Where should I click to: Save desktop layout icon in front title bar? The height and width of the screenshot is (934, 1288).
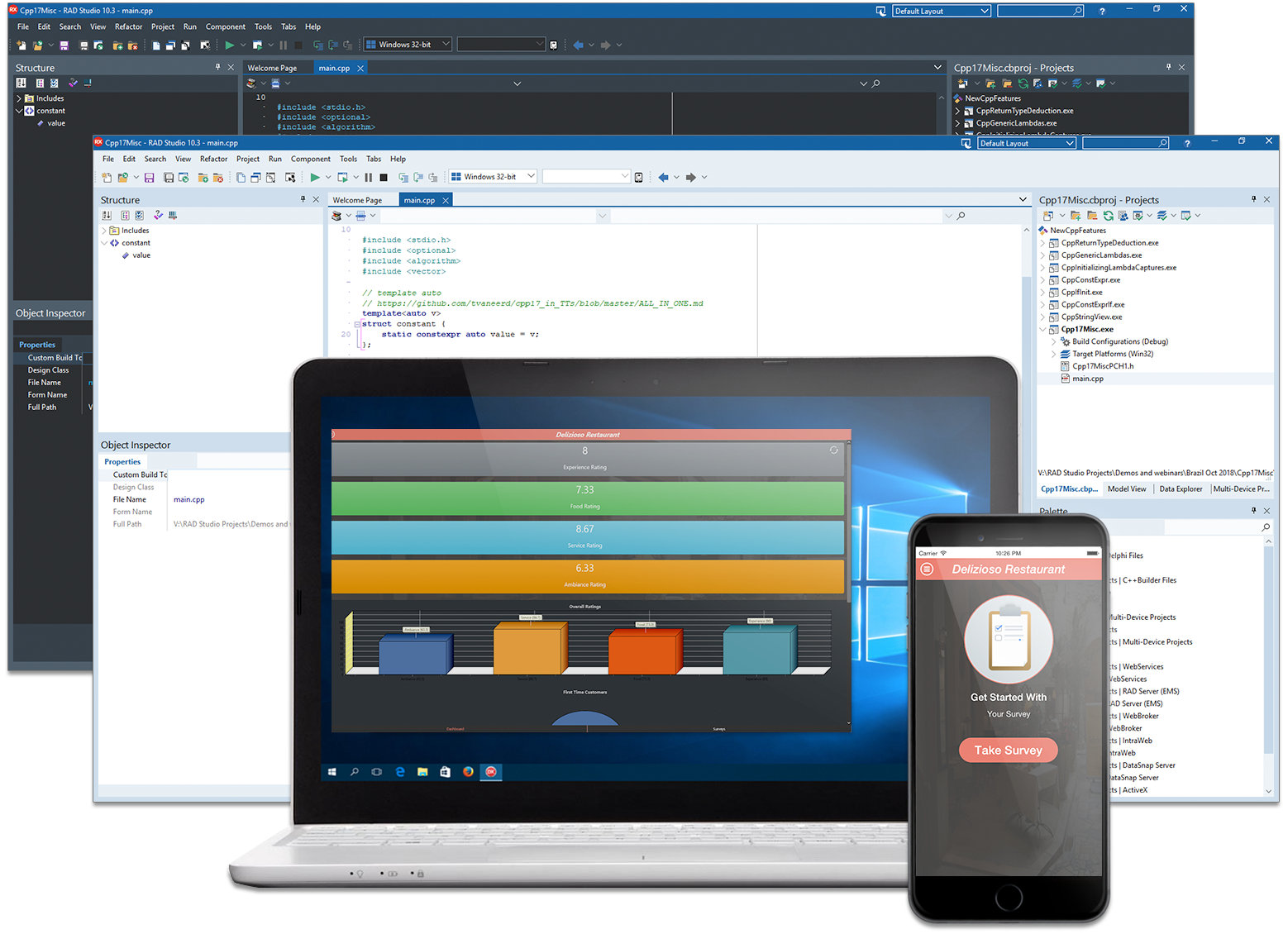966,144
